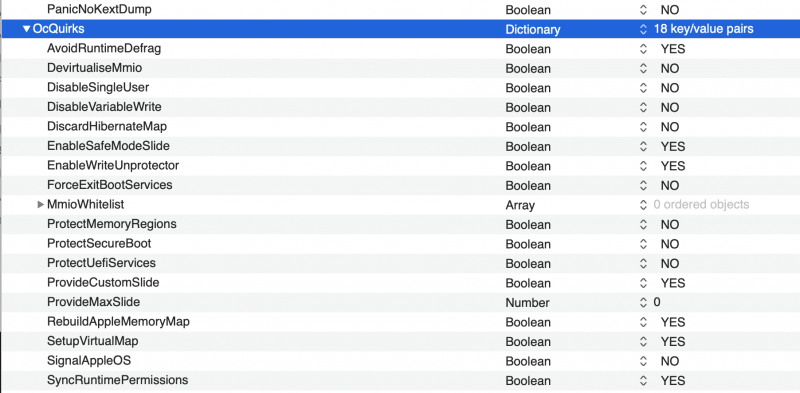The width and height of the screenshot is (800, 393).
Task: Select the ProvideMaxSlide key
Action: (x=93, y=302)
